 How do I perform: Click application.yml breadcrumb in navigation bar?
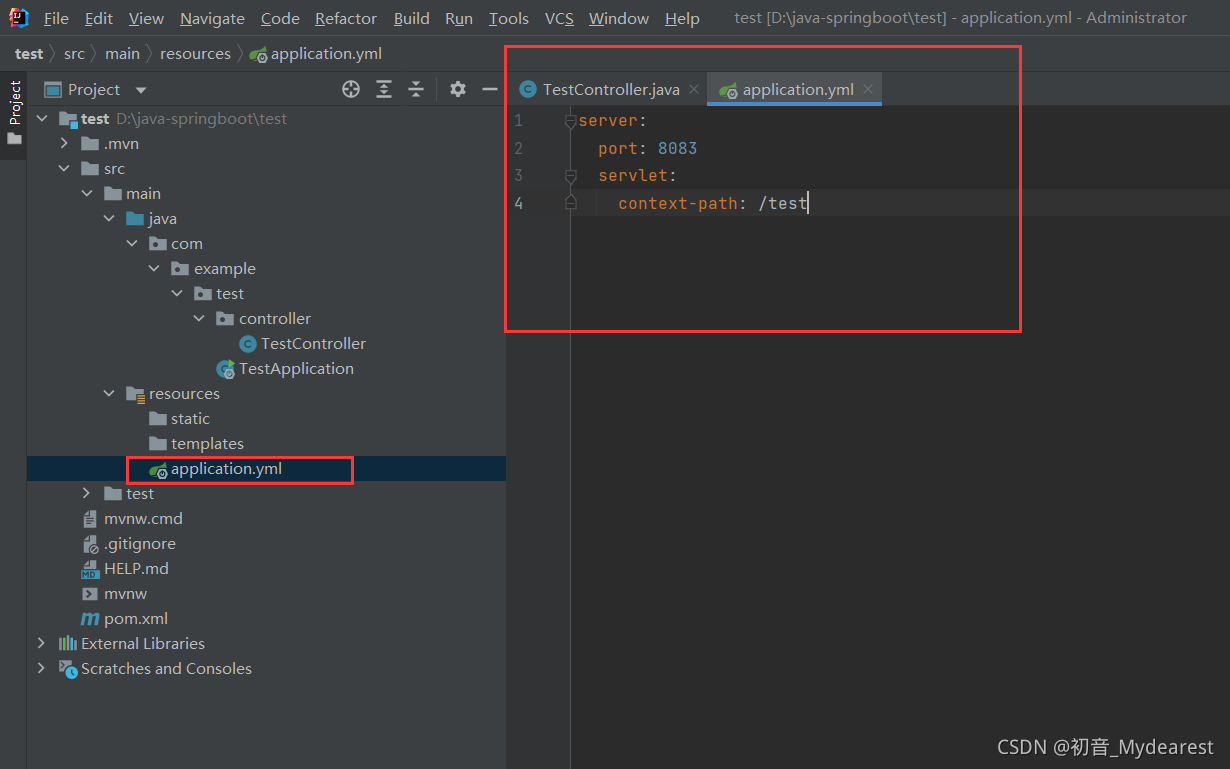[x=316, y=54]
